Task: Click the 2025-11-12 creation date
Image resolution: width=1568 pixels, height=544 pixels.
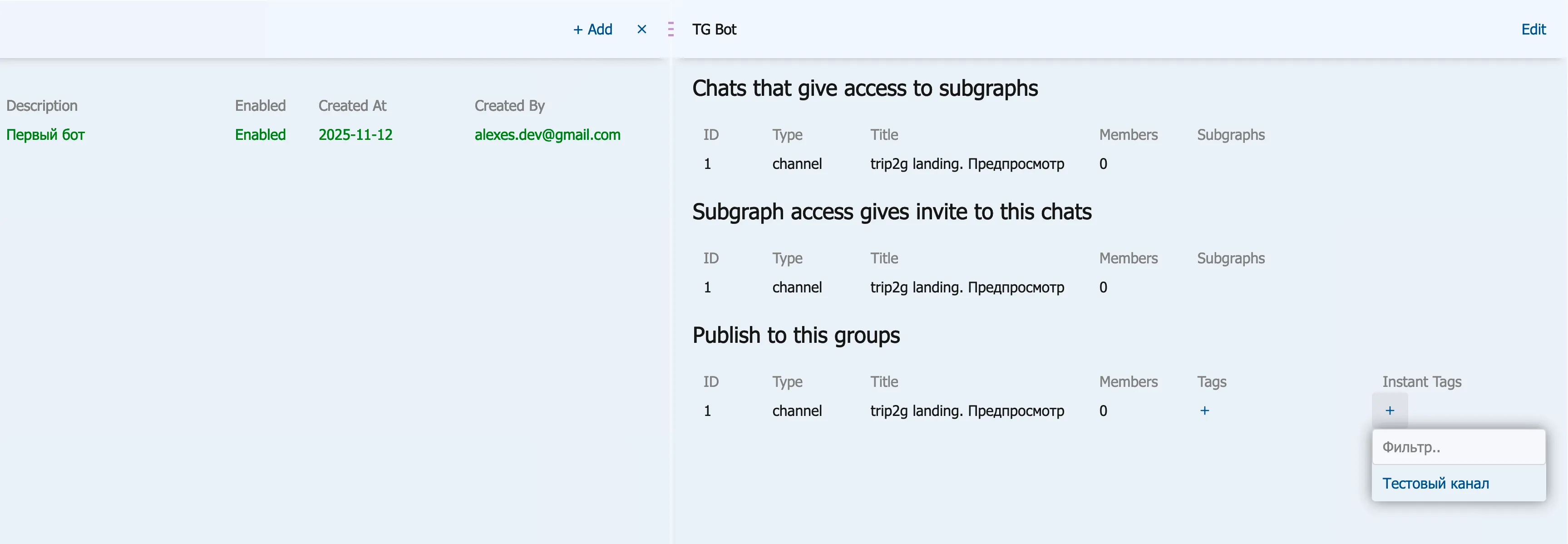Action: pyautogui.click(x=355, y=134)
